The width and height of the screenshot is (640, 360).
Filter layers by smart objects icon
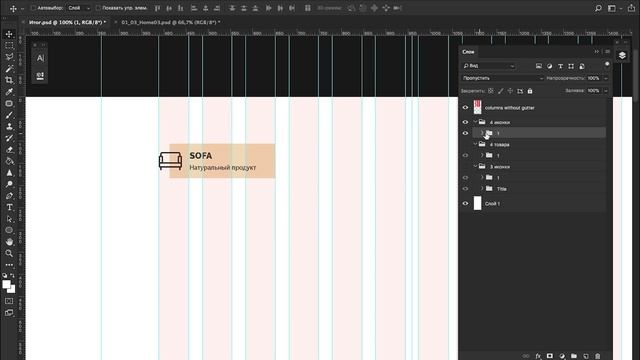582,66
